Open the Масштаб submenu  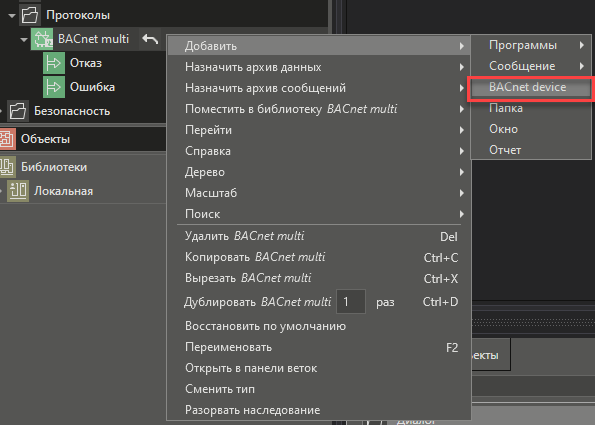(319, 193)
